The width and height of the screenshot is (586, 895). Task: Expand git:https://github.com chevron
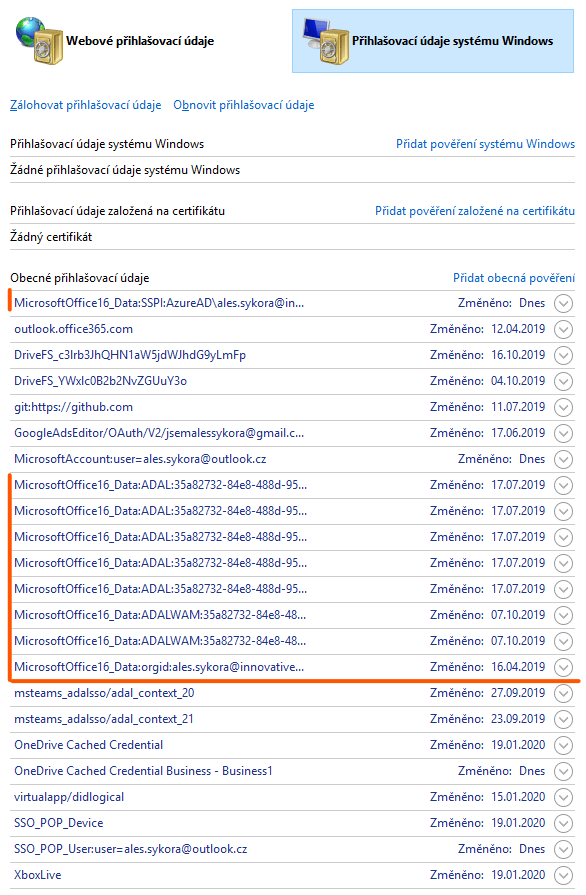click(563, 408)
